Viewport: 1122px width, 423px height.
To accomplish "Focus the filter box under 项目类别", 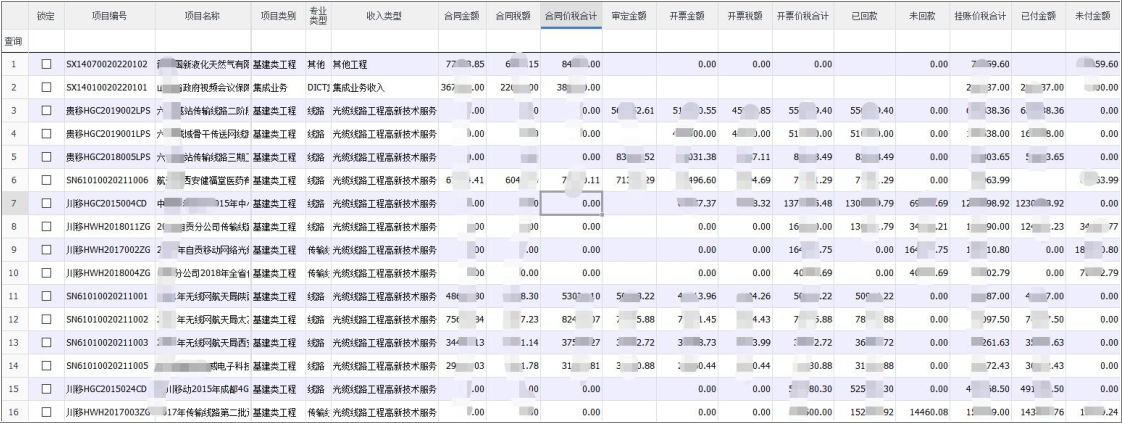I will coord(278,42).
